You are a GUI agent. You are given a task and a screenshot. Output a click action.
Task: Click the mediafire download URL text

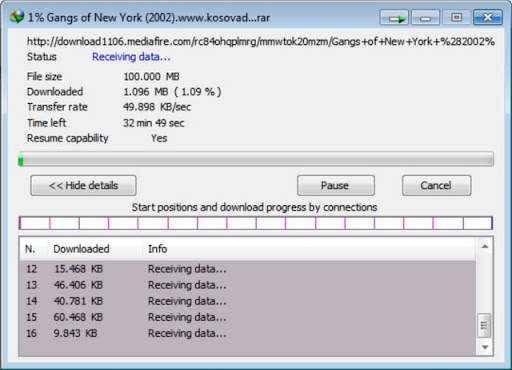coord(261,42)
